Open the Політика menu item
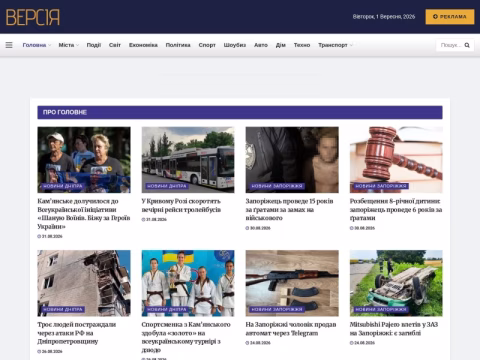This screenshot has width=480, height=360. (178, 45)
